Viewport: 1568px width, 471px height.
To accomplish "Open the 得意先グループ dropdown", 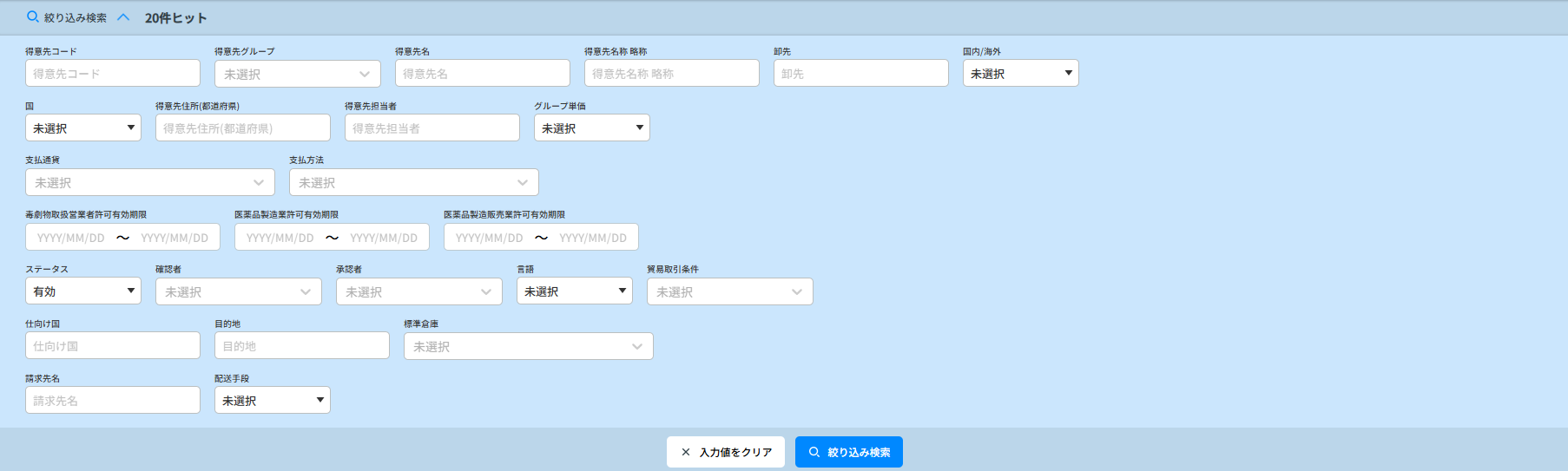I will tap(297, 74).
